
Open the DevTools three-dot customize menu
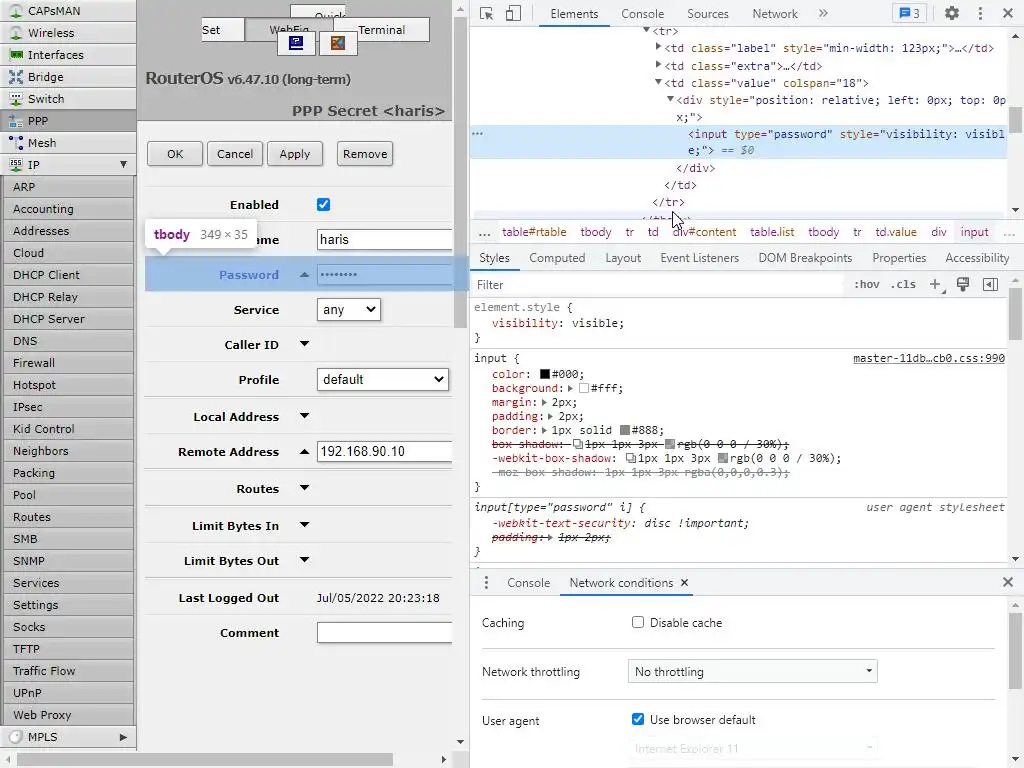coord(980,13)
